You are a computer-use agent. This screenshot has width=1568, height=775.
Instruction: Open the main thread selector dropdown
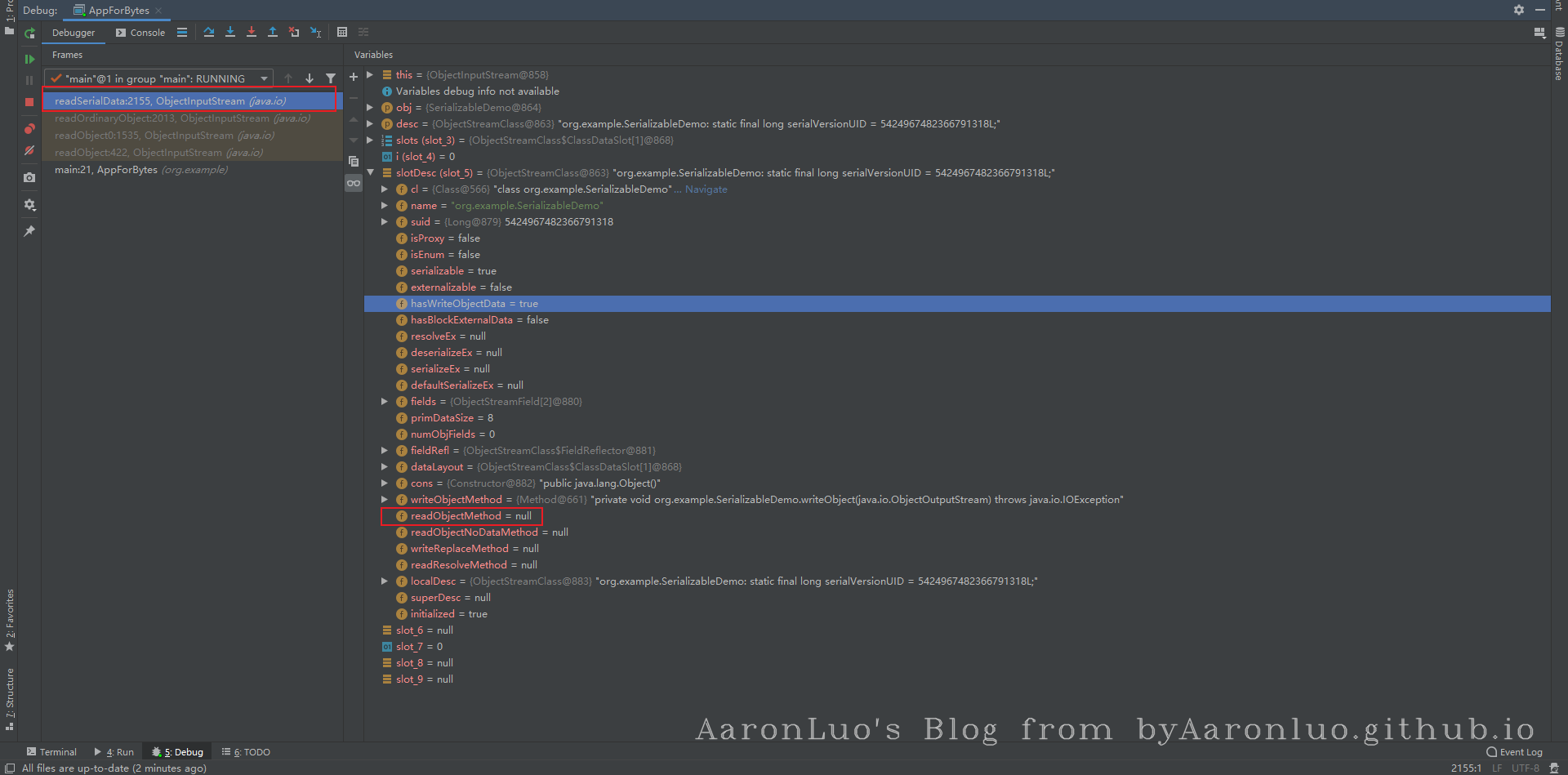(264, 79)
